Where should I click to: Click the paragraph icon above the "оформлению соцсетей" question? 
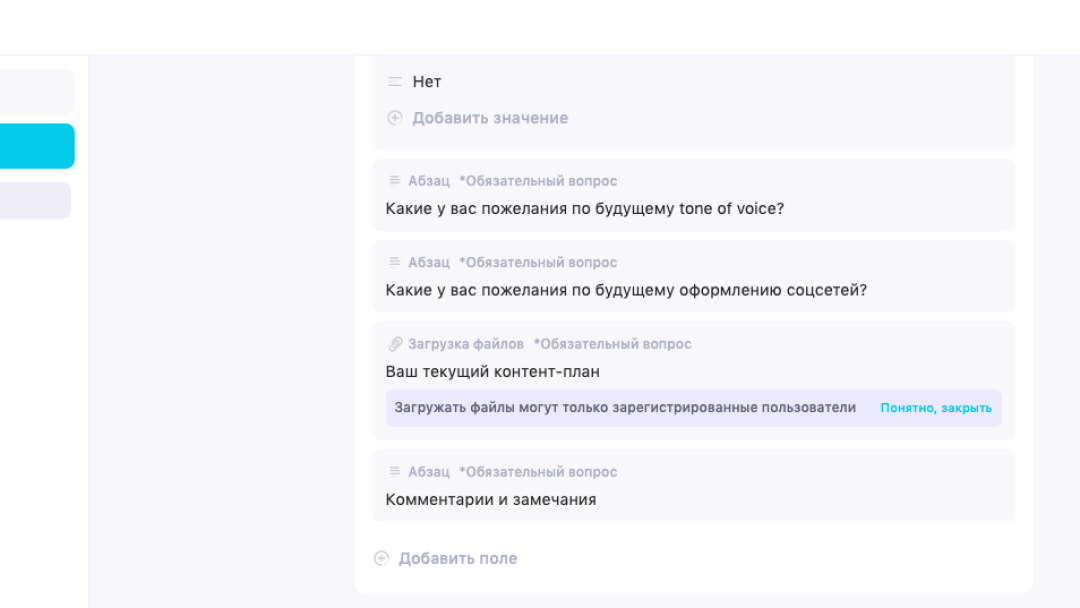click(x=395, y=262)
